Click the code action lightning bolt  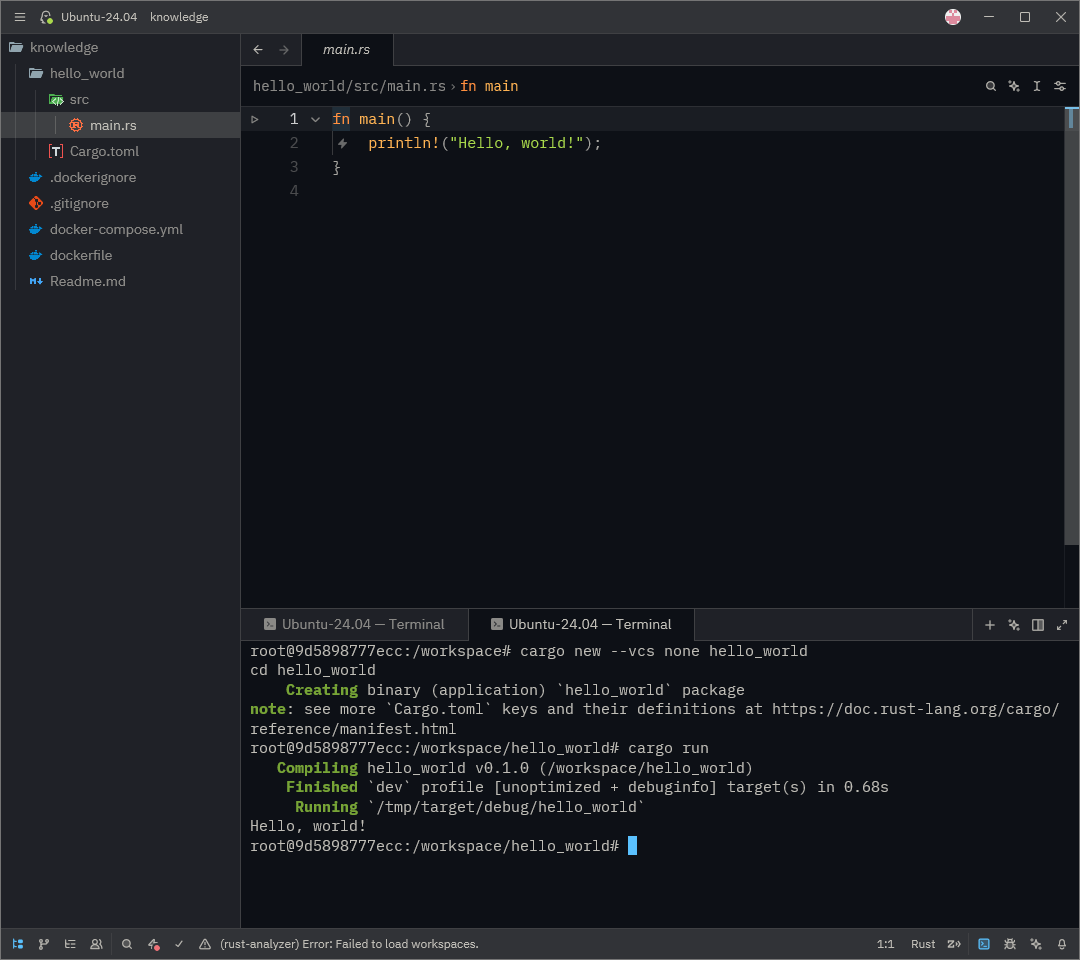pos(342,143)
